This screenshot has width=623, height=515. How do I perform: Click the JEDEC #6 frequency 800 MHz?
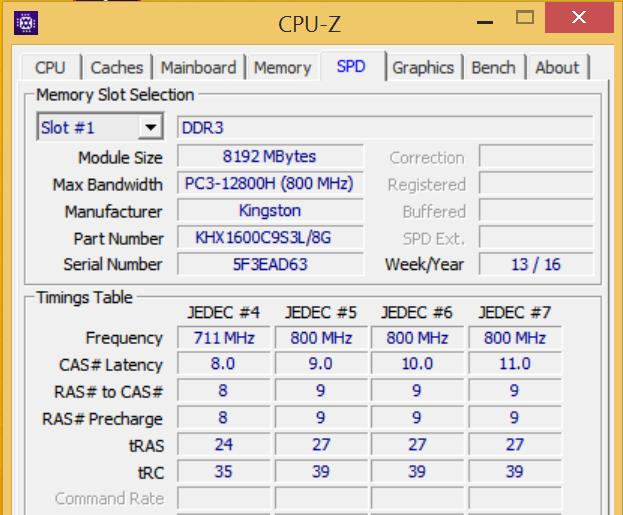[x=417, y=338]
